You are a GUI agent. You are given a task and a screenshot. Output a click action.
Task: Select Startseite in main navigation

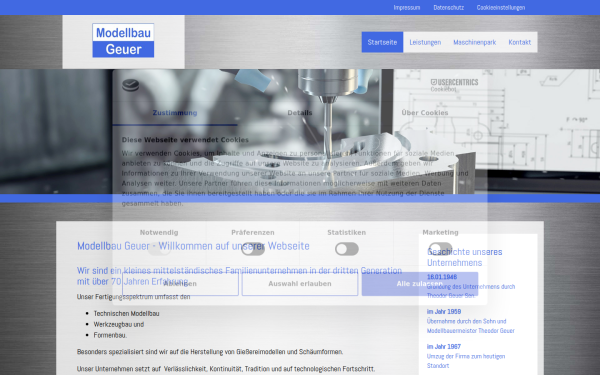click(382, 42)
